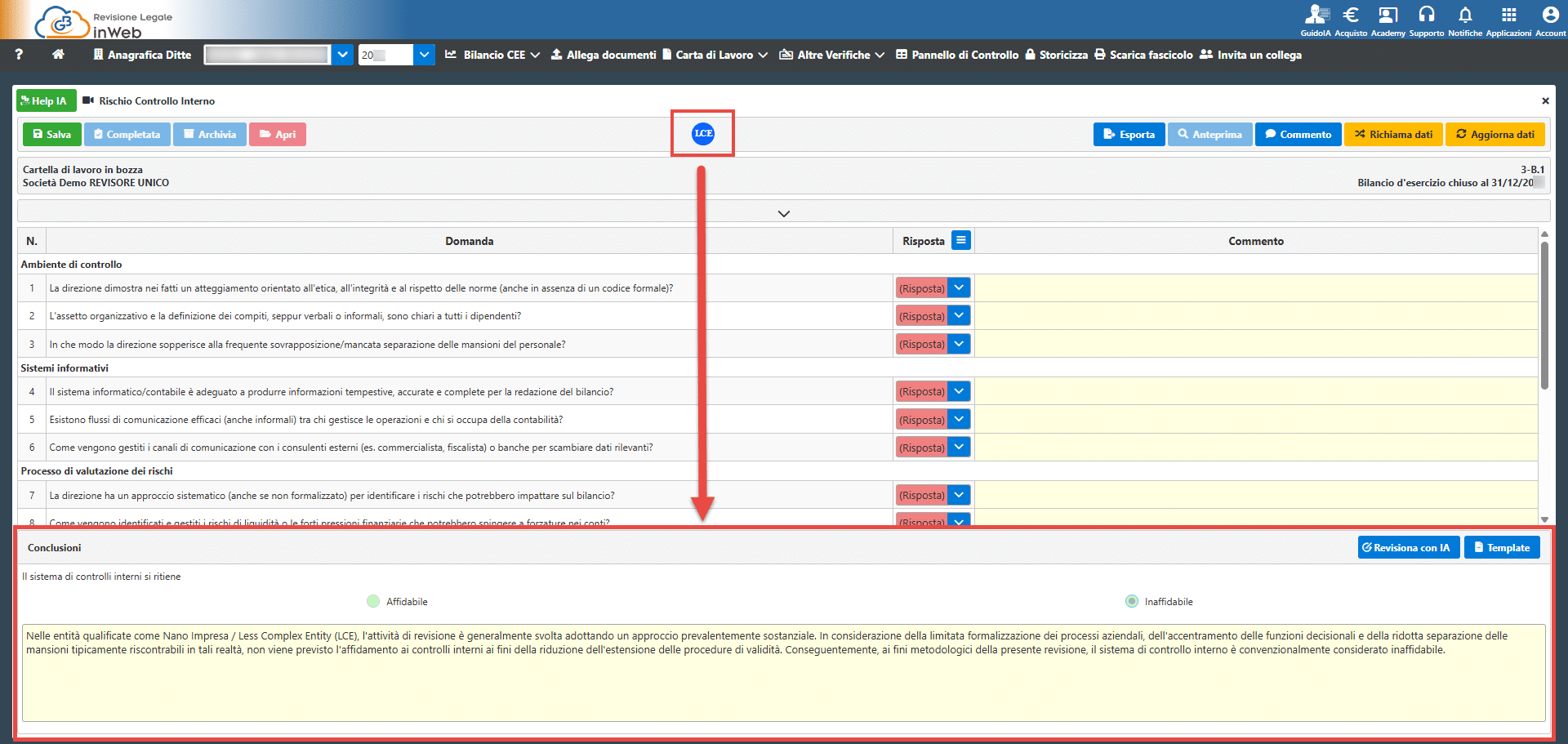Open the GuidoIA assistant icon

pos(1316,15)
